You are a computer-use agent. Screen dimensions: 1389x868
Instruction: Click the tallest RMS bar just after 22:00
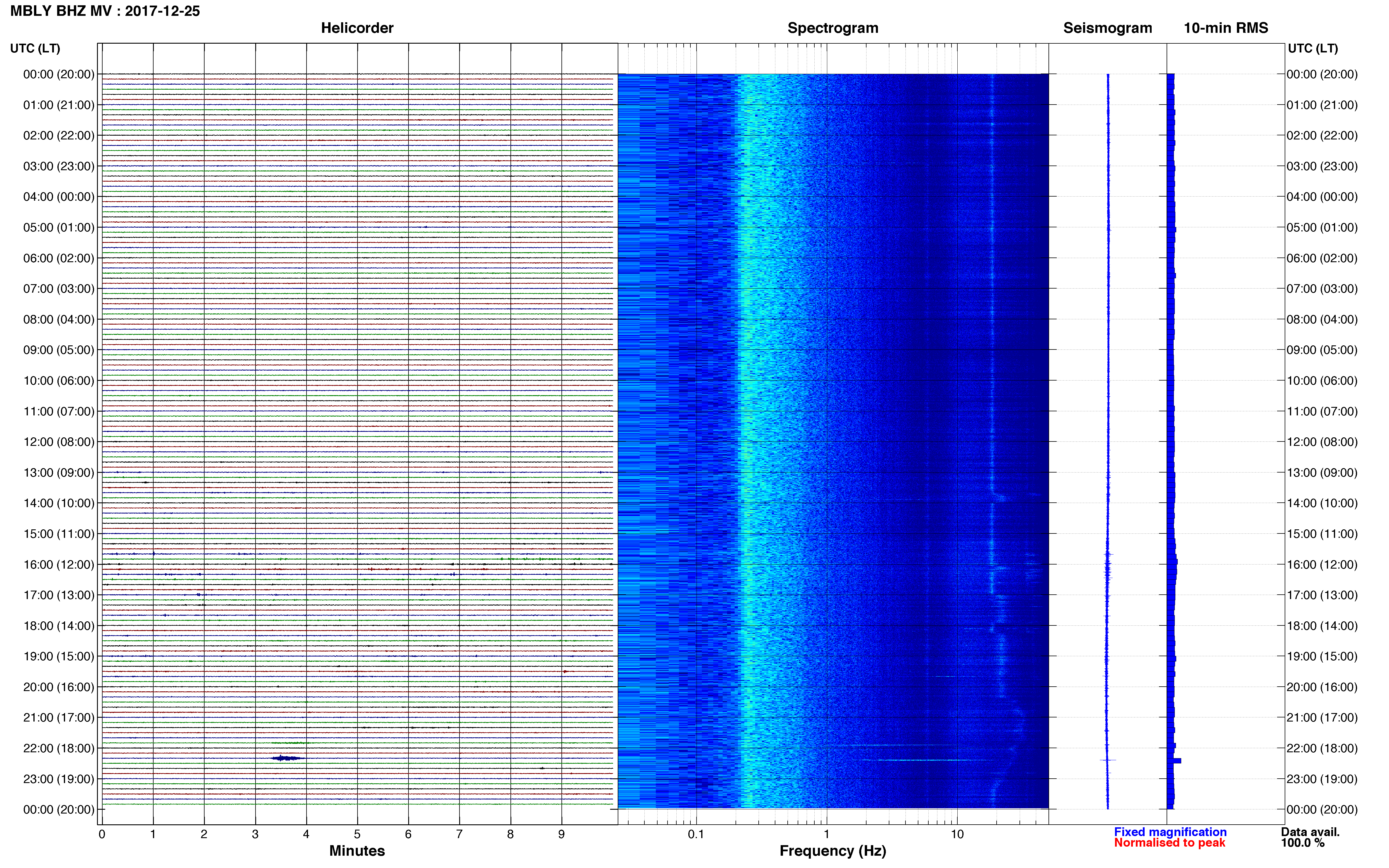(1174, 761)
